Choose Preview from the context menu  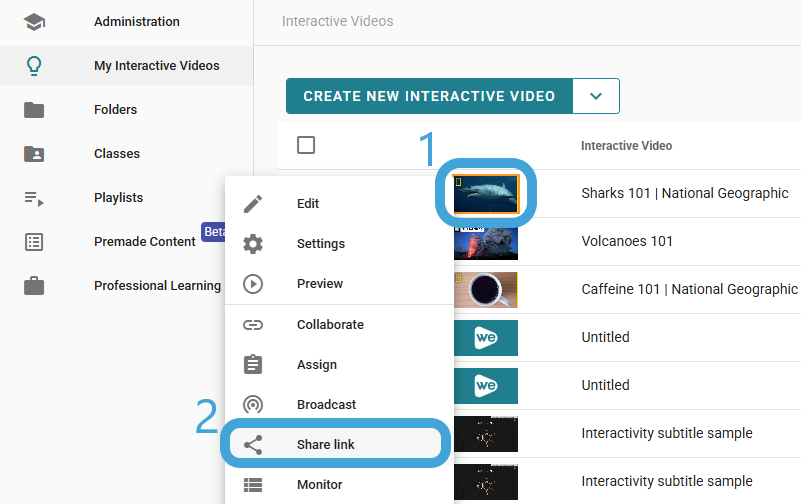(339, 284)
